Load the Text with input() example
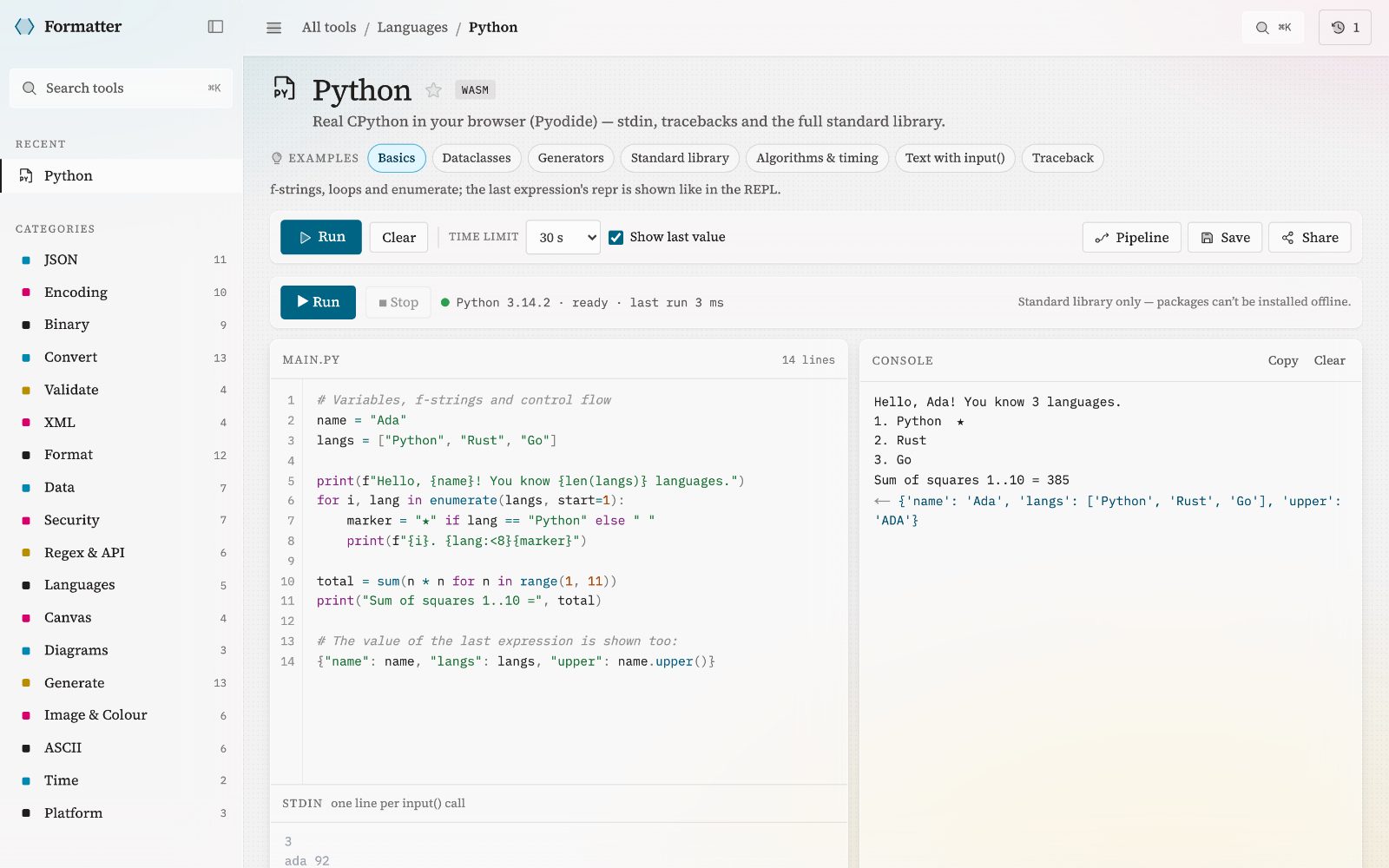The height and width of the screenshot is (868, 1389). click(x=955, y=158)
